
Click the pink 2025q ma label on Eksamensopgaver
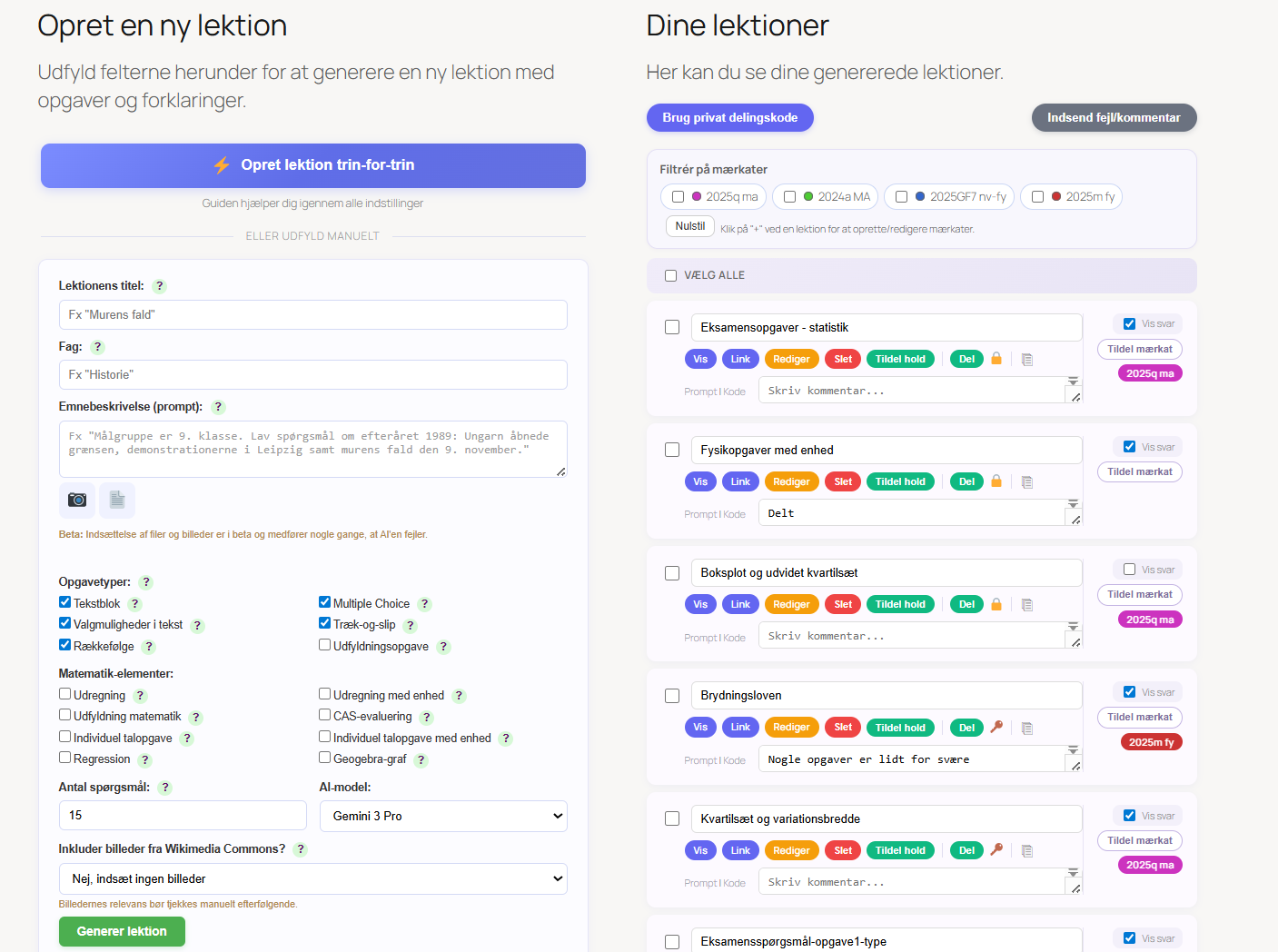pyautogui.click(x=1150, y=373)
